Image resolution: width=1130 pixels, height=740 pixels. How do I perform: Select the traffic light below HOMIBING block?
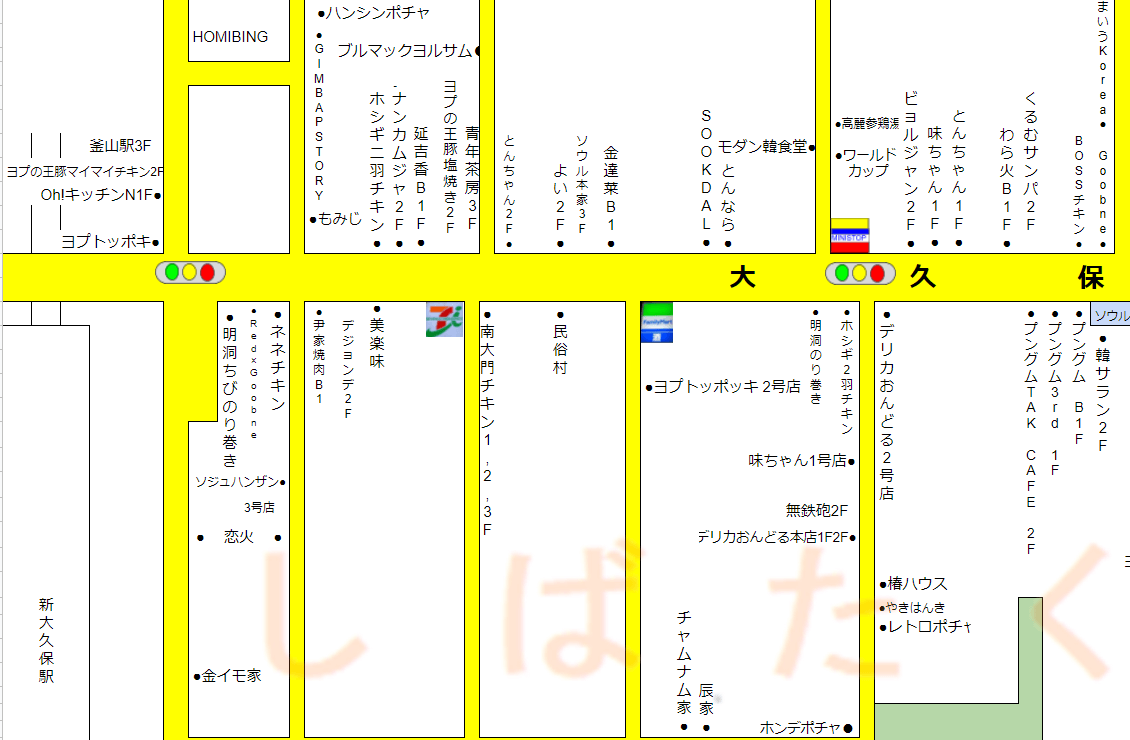pyautogui.click(x=190, y=272)
